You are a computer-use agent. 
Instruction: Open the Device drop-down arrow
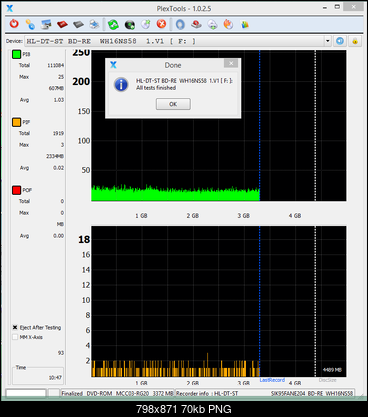tap(328, 41)
